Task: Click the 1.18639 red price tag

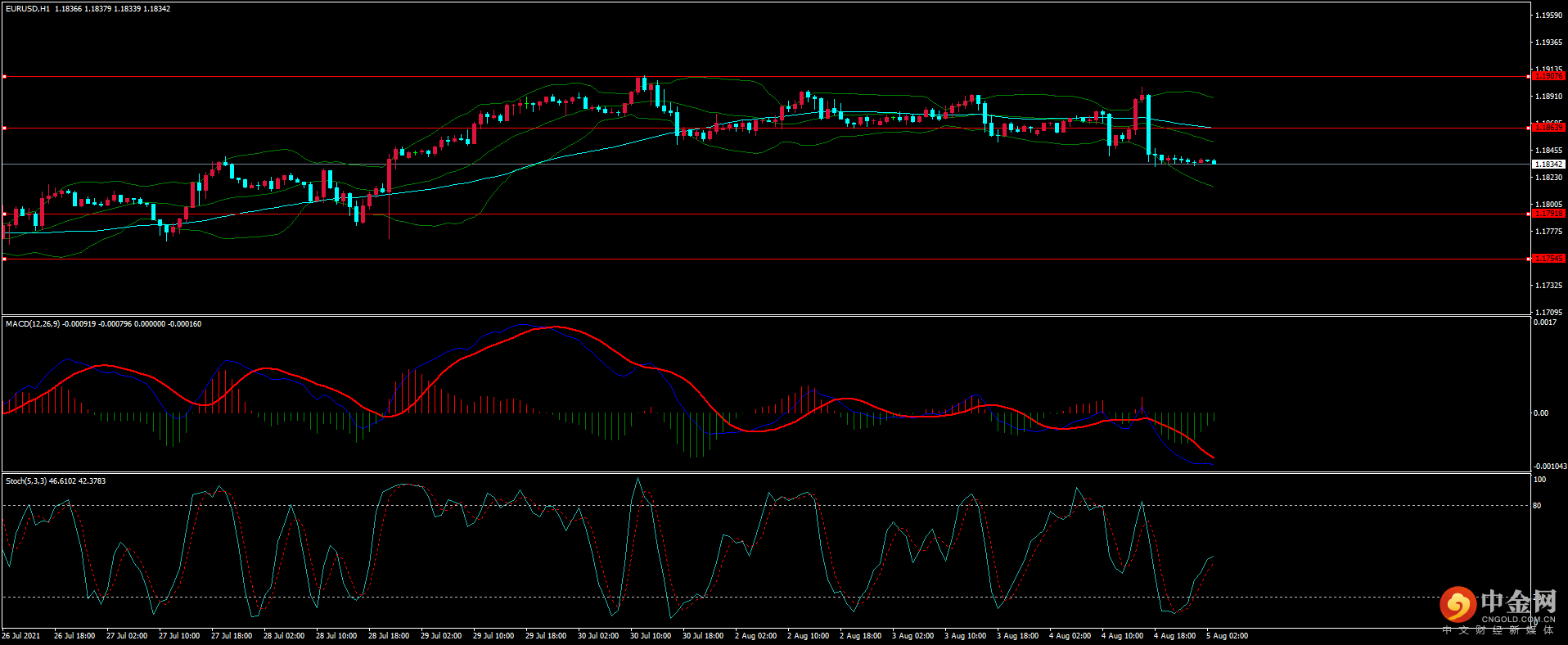Action: (x=1548, y=128)
